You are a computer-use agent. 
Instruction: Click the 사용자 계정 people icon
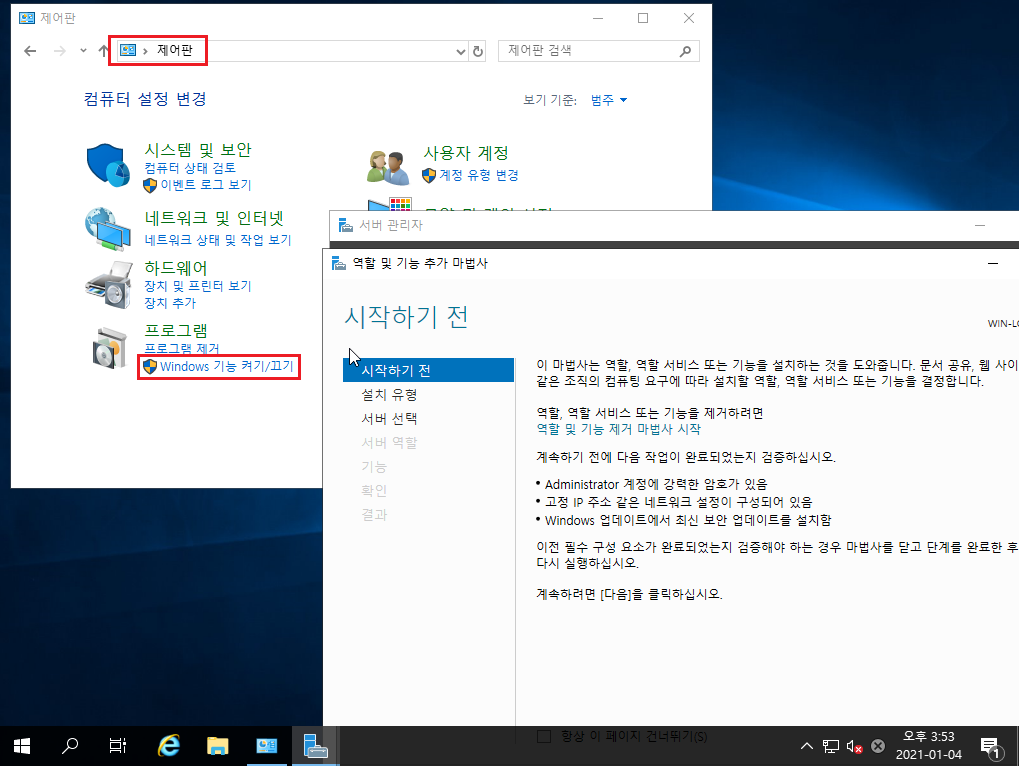click(x=388, y=167)
